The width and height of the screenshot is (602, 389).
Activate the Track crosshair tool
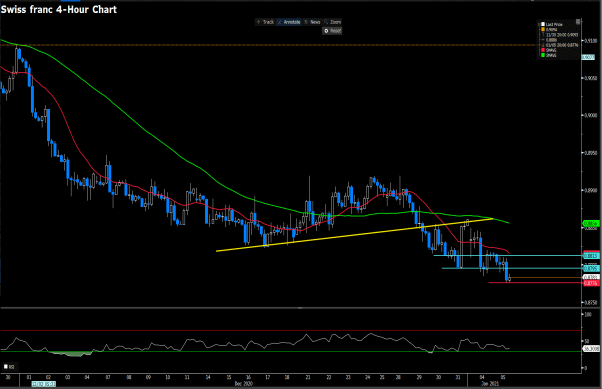tap(265, 22)
